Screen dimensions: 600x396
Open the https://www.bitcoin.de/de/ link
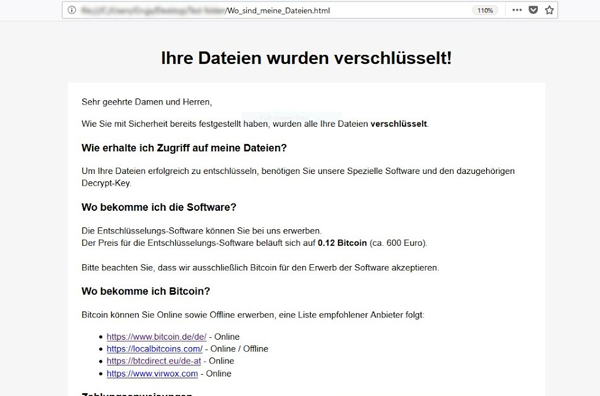click(157, 337)
